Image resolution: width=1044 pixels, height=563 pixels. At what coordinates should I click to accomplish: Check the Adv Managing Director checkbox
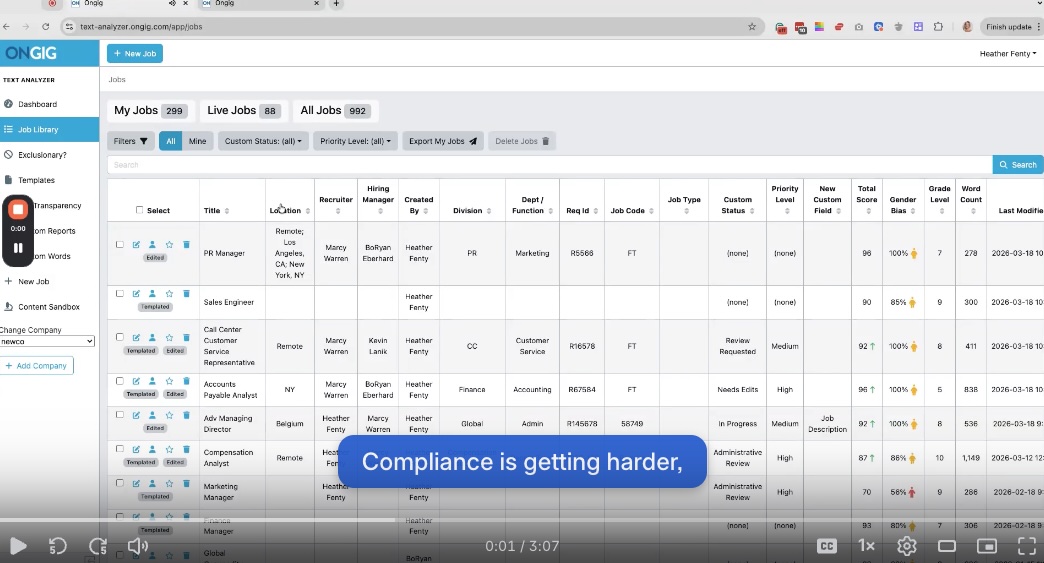pyautogui.click(x=120, y=415)
